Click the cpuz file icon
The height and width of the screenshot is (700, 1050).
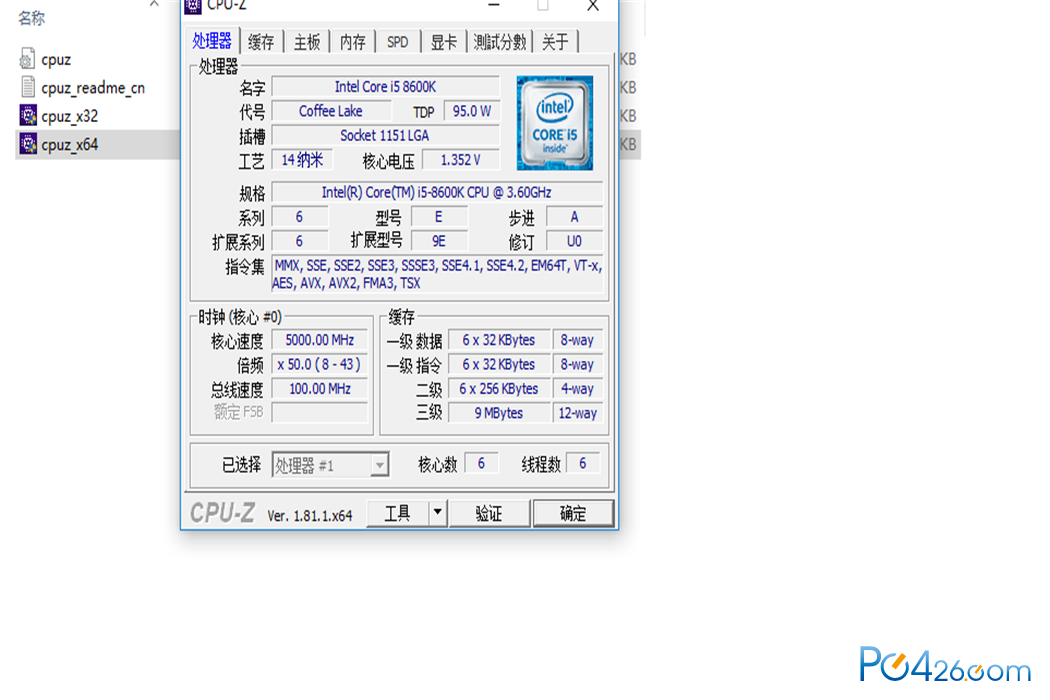[27, 59]
